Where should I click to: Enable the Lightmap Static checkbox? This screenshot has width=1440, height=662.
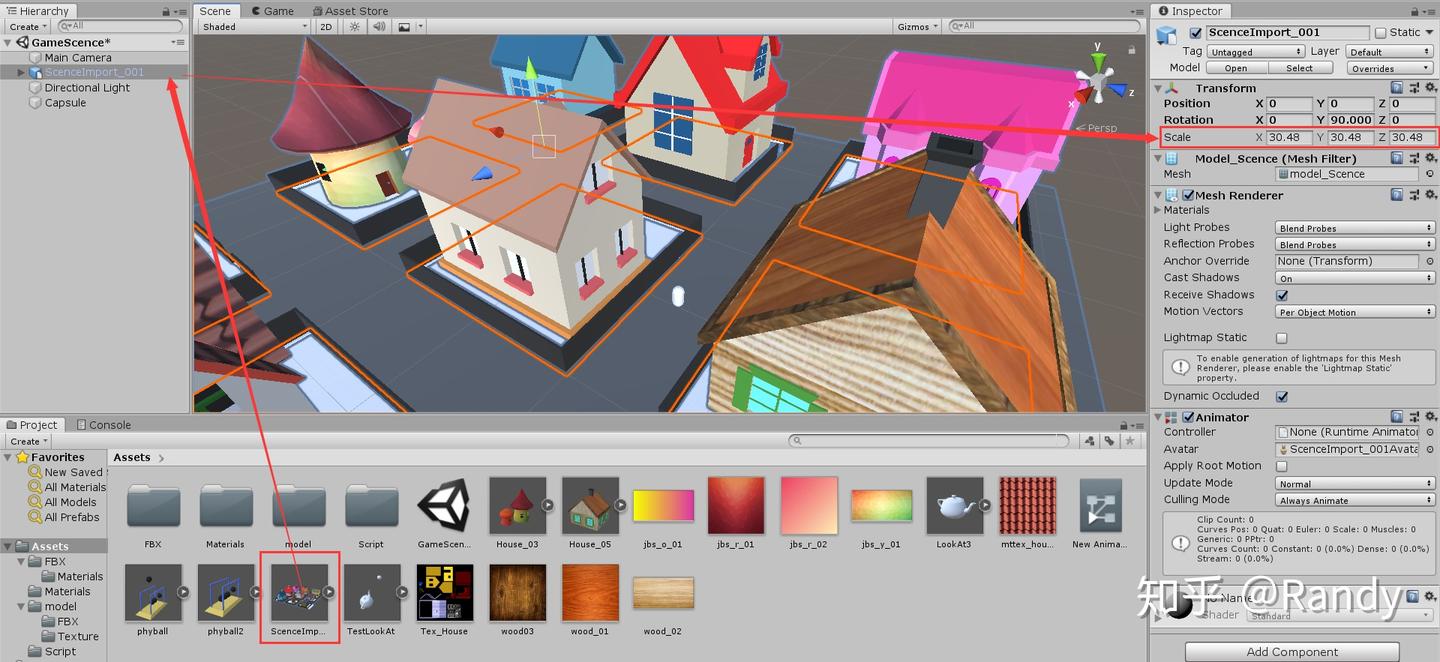pyautogui.click(x=1283, y=337)
